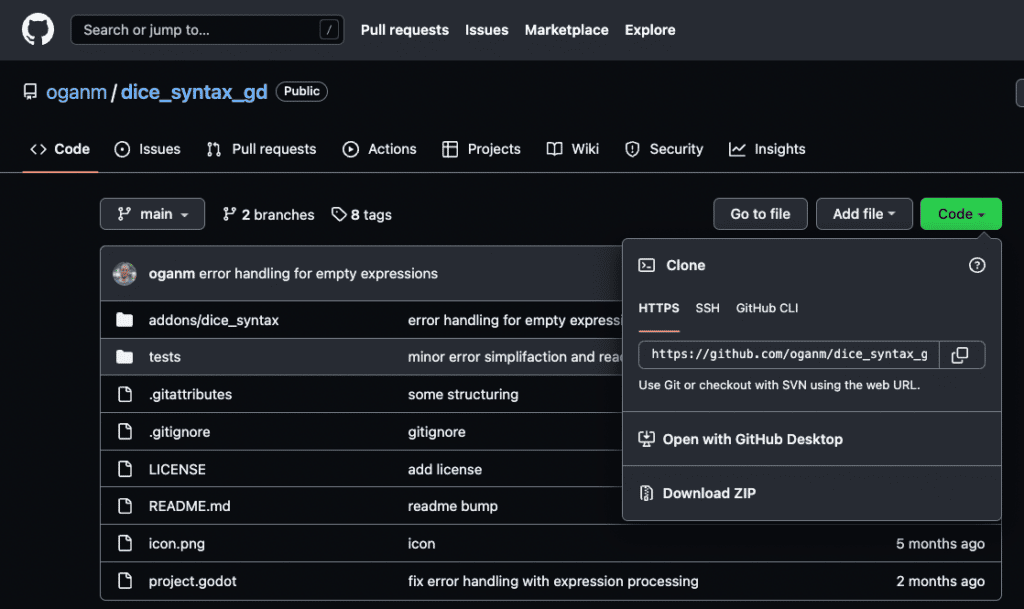The image size is (1024, 609).
Task: Open the repository Issues tab
Action: click(x=148, y=149)
